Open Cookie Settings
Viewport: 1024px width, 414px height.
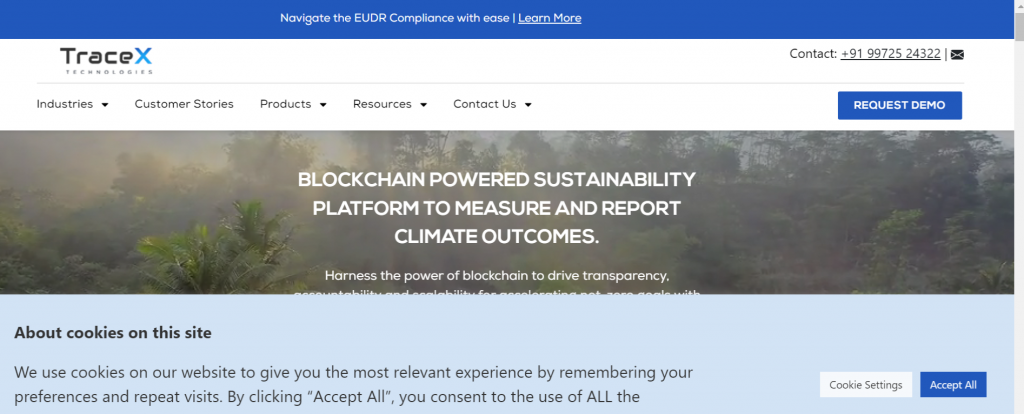[x=866, y=385]
